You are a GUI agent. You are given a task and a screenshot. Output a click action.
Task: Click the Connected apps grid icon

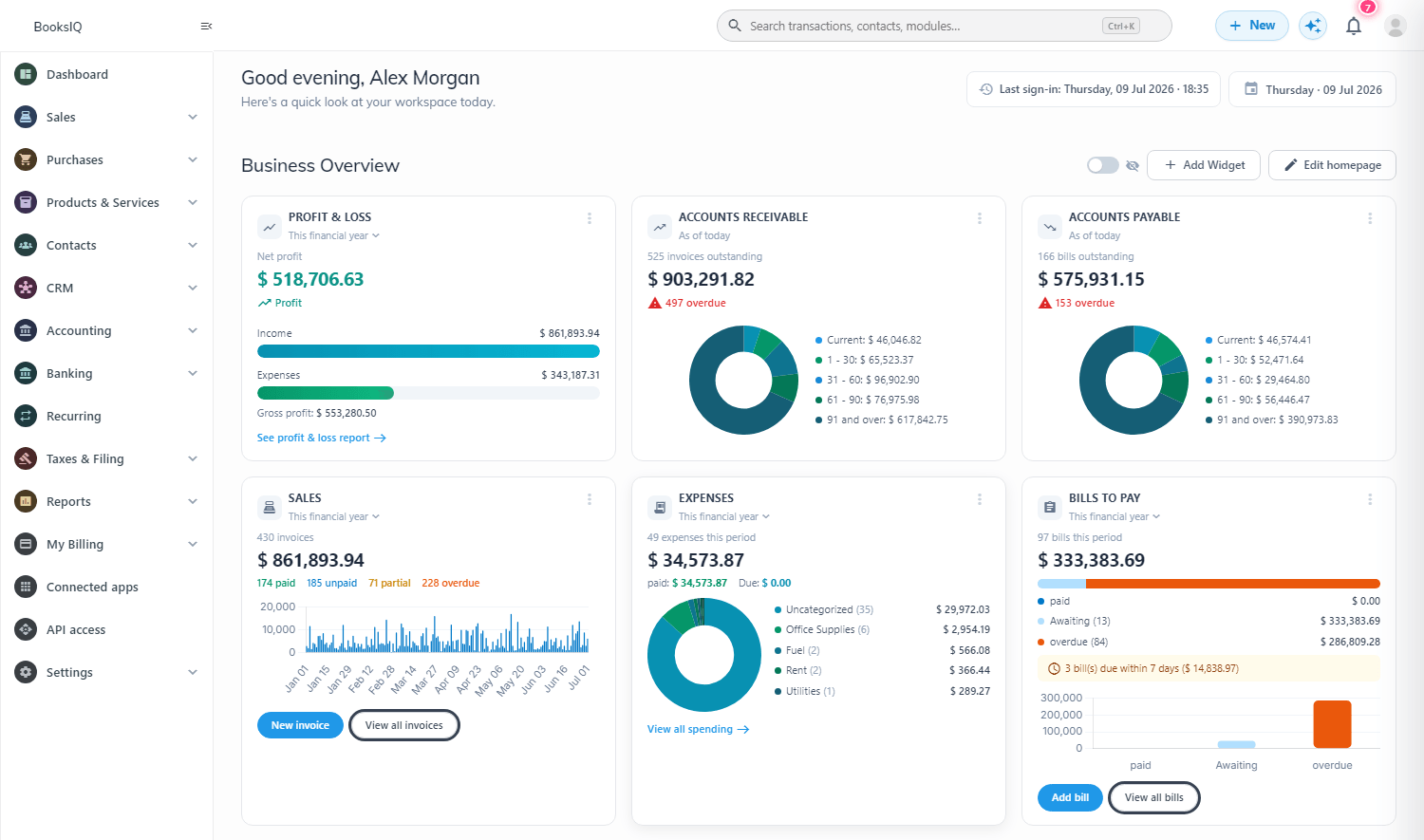tap(26, 587)
